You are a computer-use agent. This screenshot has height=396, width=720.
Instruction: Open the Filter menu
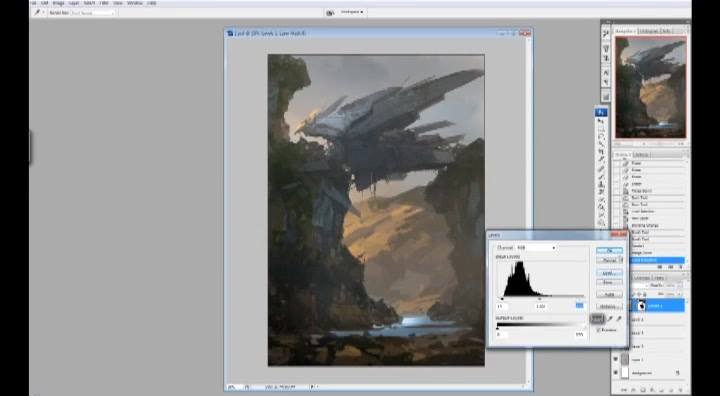(104, 3)
